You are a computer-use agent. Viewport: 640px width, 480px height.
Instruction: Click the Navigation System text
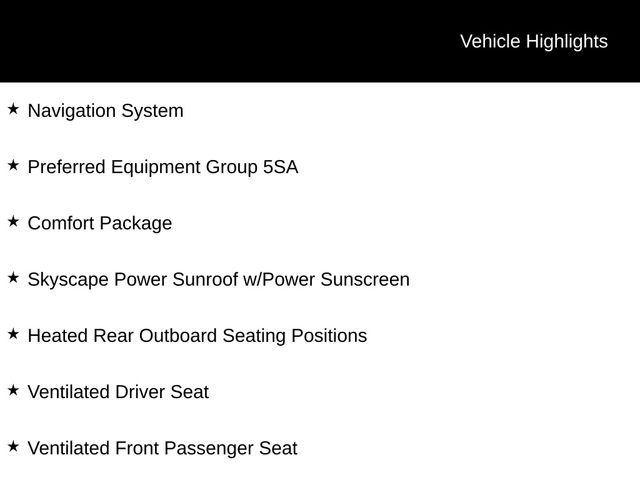tap(106, 111)
